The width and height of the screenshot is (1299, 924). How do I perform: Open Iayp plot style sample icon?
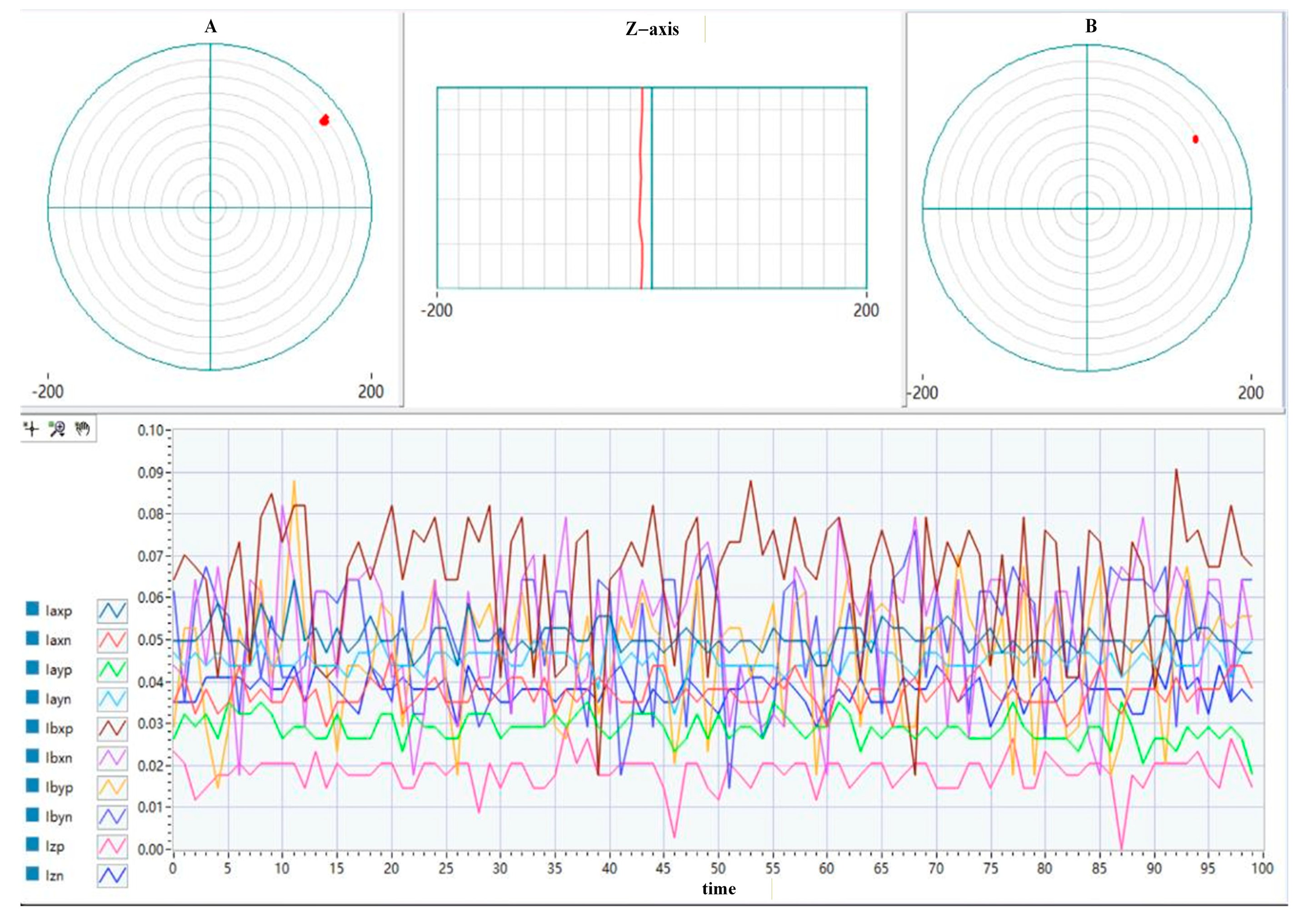coord(112,670)
